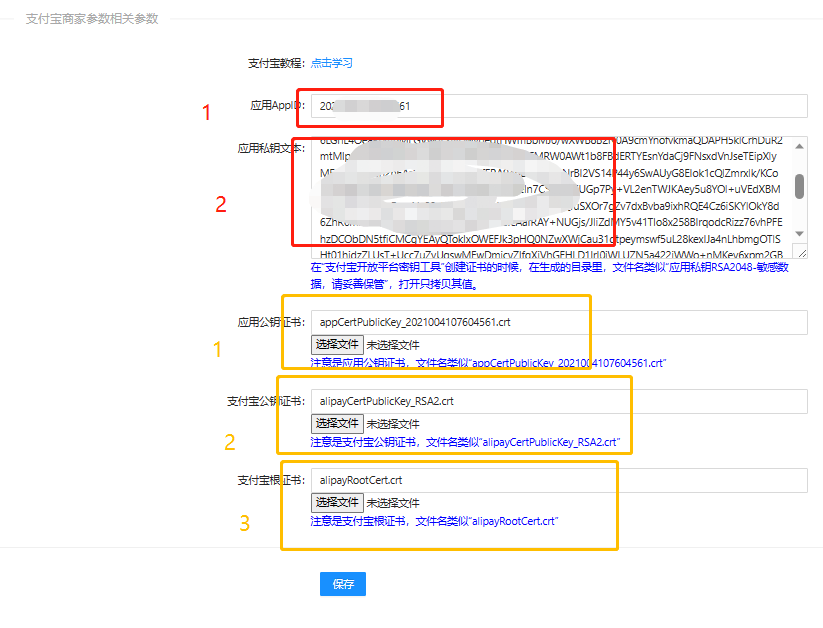Click the 应用私钥文本 label
Image resolution: width=823 pixels, height=628 pixels.
point(270,148)
